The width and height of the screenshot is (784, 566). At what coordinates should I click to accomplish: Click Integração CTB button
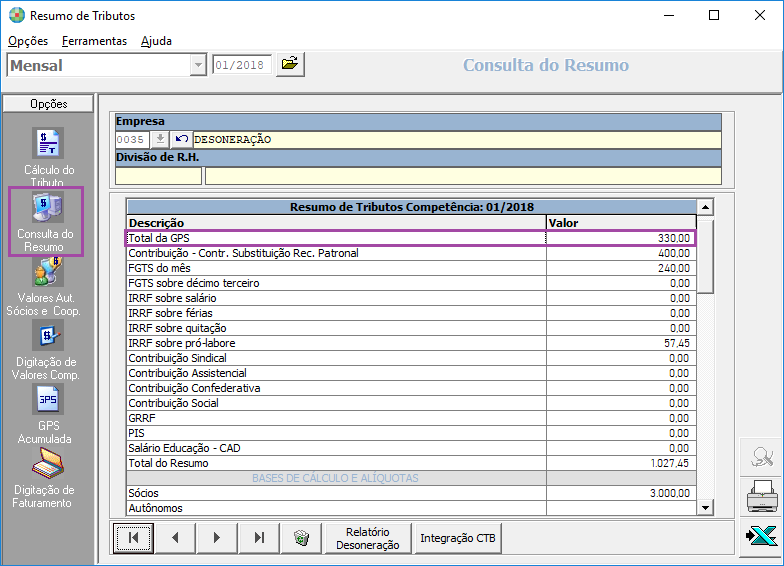(x=458, y=538)
